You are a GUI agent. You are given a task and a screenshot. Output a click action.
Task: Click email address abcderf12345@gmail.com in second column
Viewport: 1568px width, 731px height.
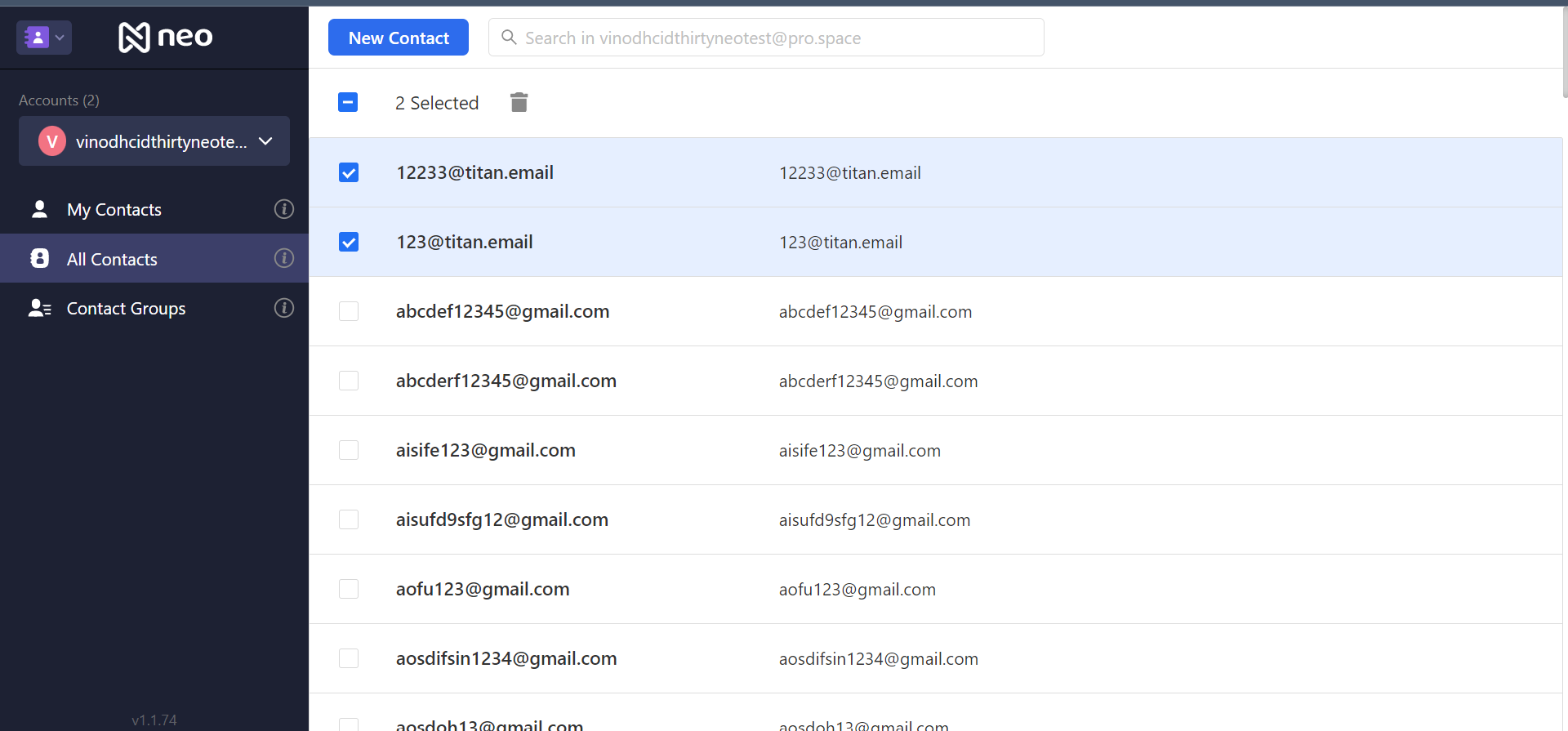coord(878,381)
